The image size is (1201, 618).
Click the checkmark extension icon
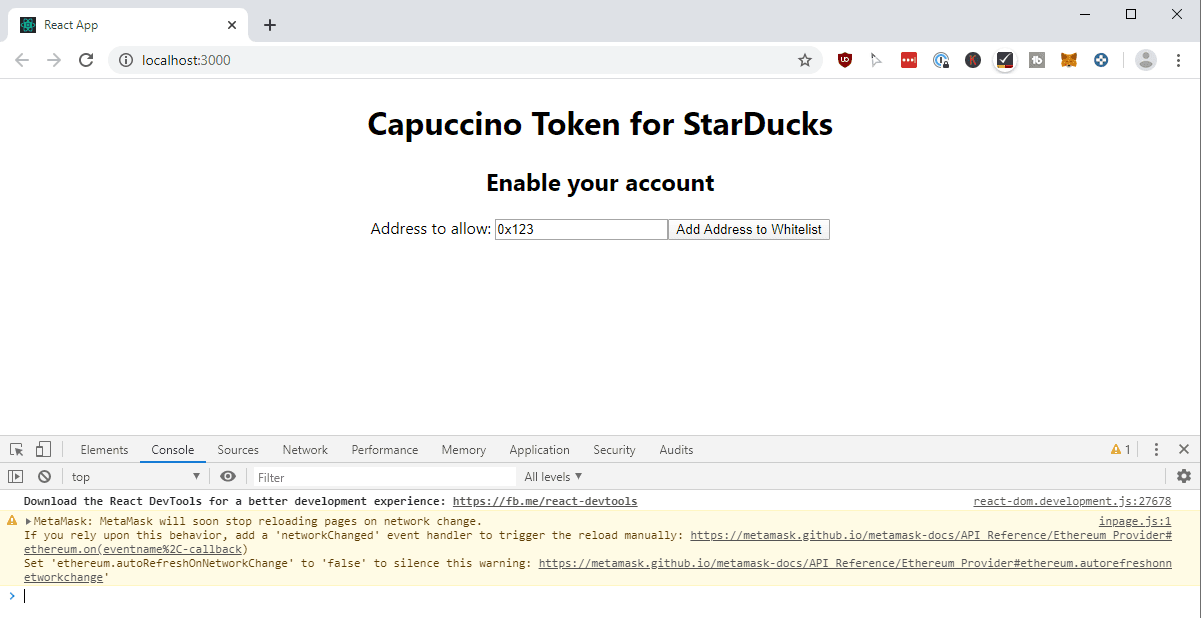(x=1005, y=60)
